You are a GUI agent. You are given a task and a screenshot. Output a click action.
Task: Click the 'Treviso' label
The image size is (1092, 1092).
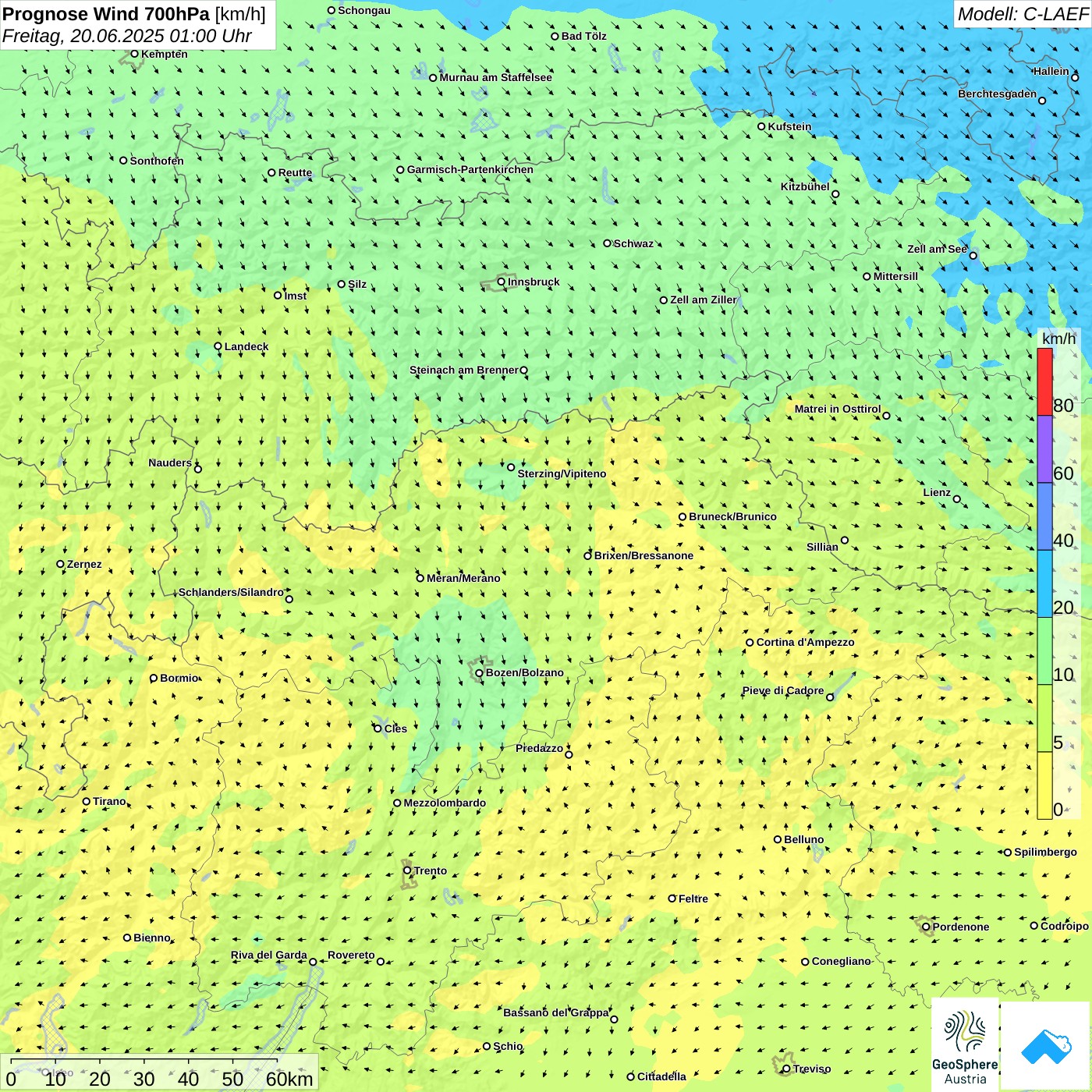pyautogui.click(x=811, y=1069)
